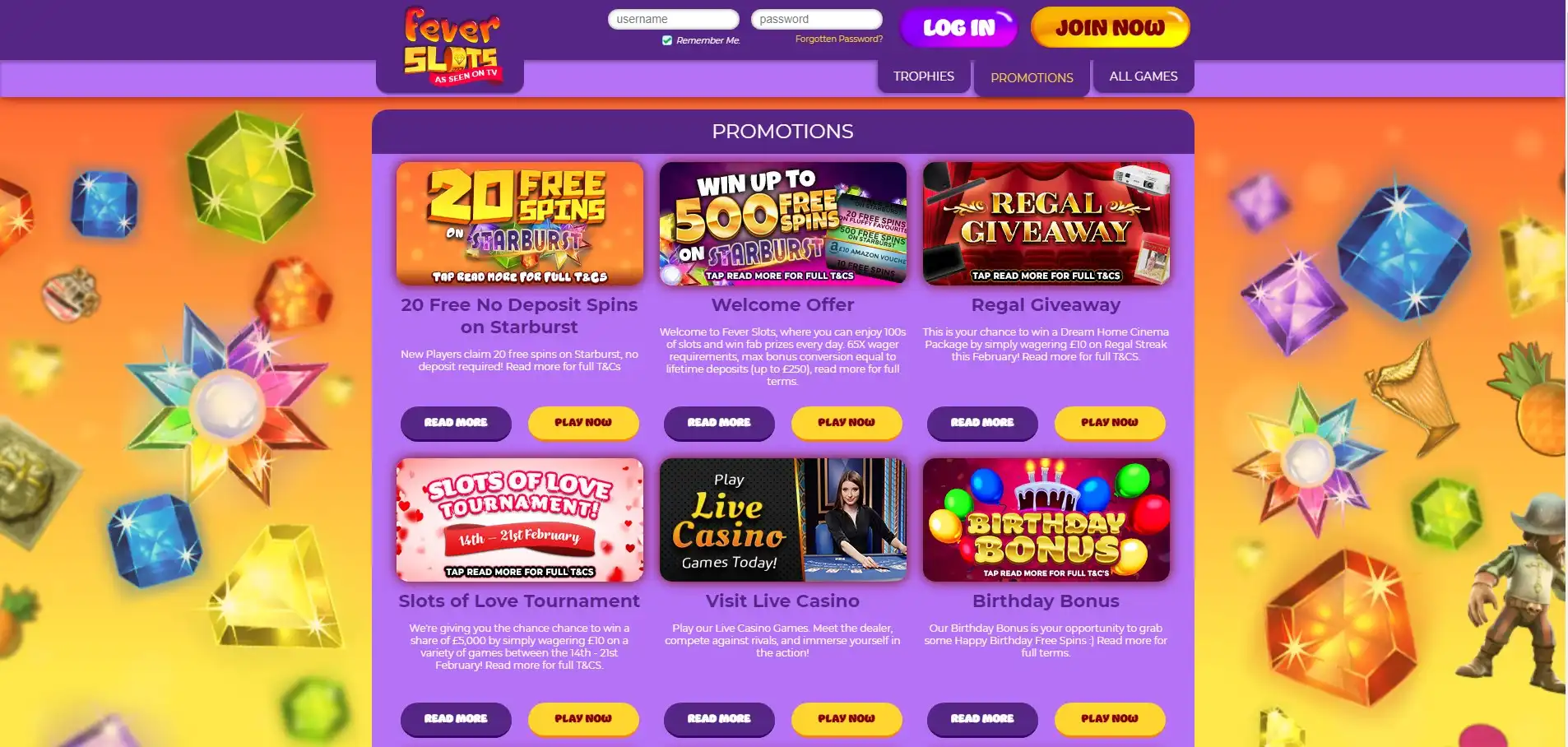Open the Forgotten Password link

(x=838, y=39)
